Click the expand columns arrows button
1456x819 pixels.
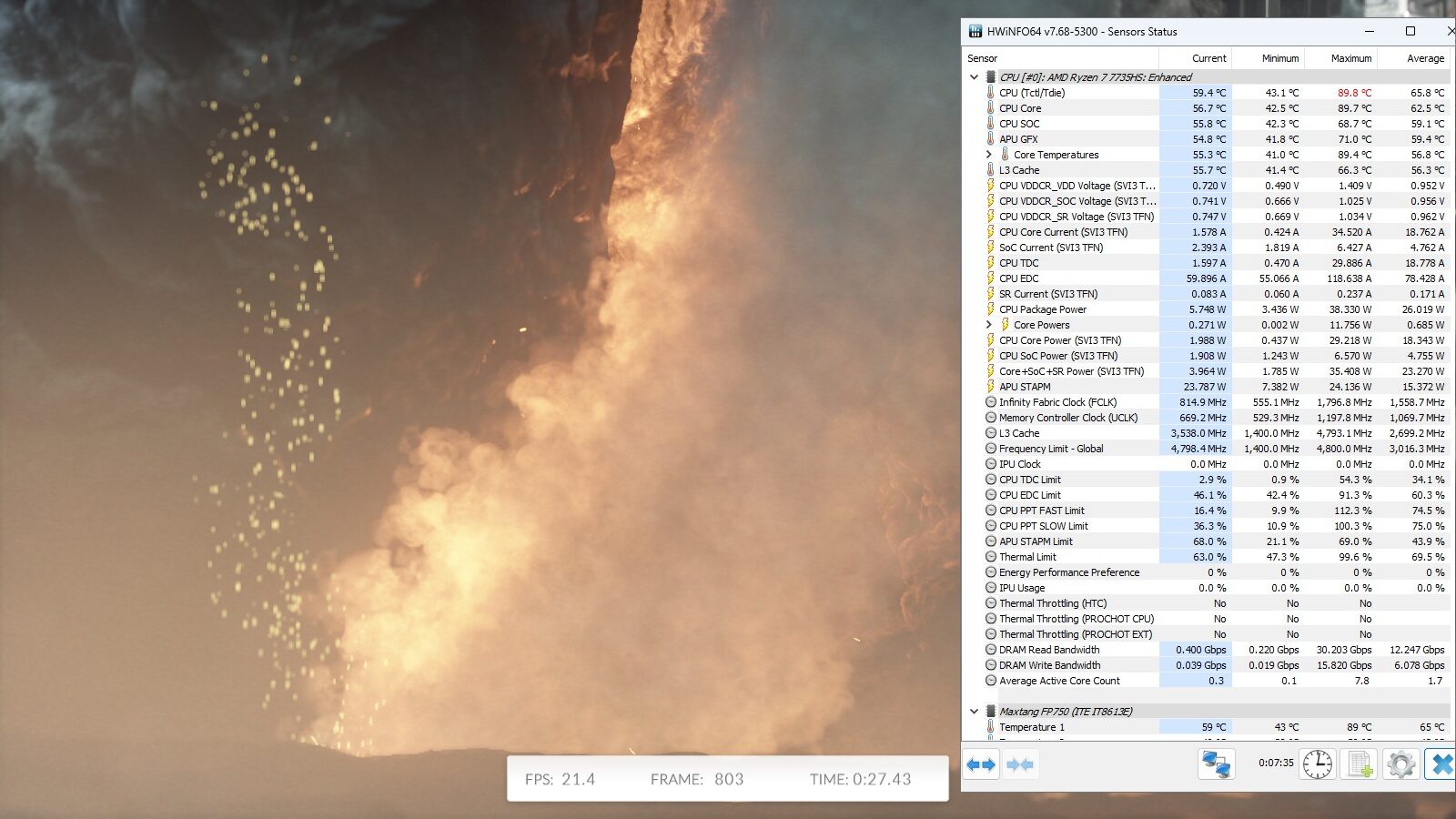(981, 764)
